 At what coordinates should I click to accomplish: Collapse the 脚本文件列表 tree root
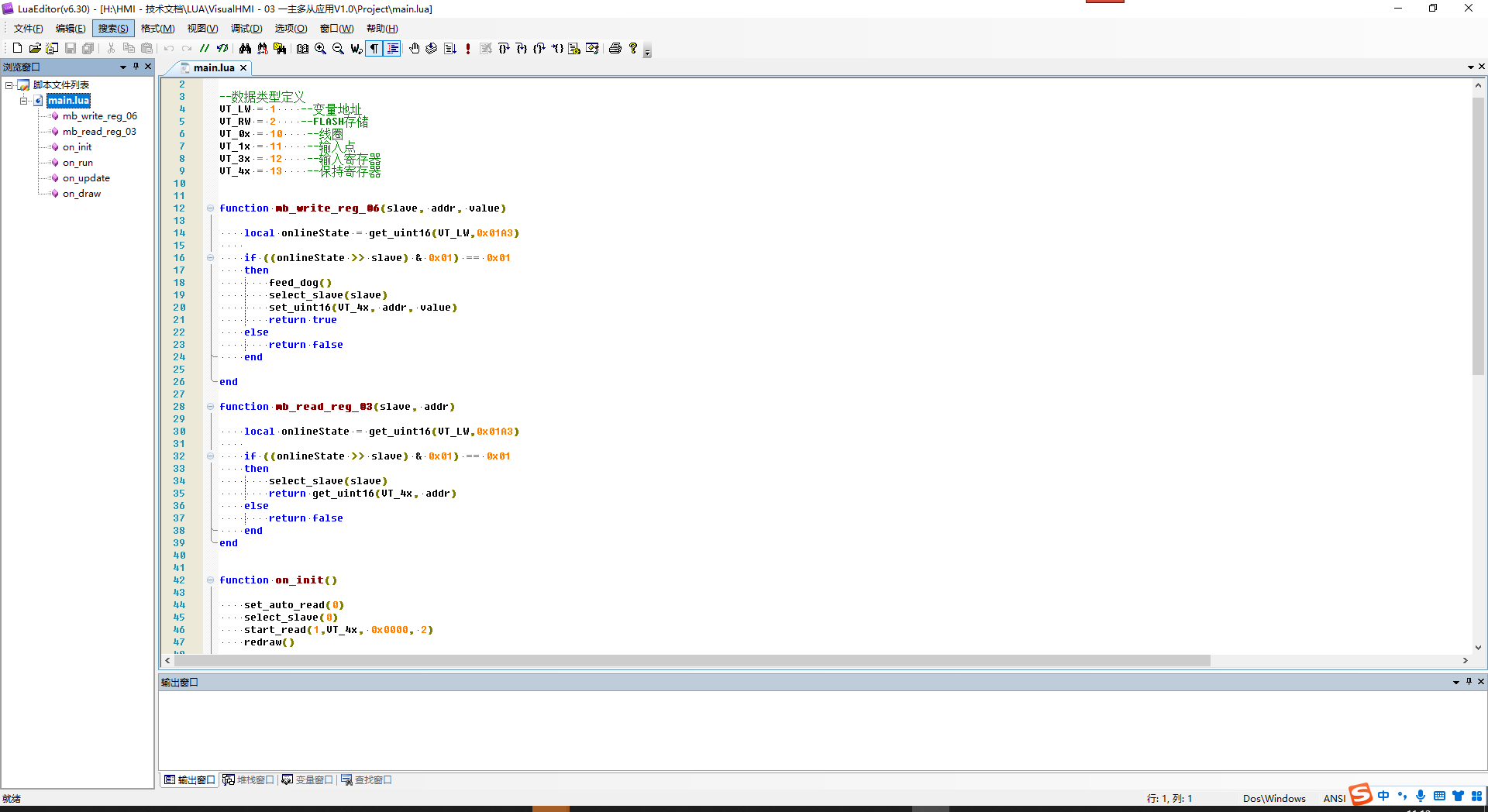pos(9,85)
